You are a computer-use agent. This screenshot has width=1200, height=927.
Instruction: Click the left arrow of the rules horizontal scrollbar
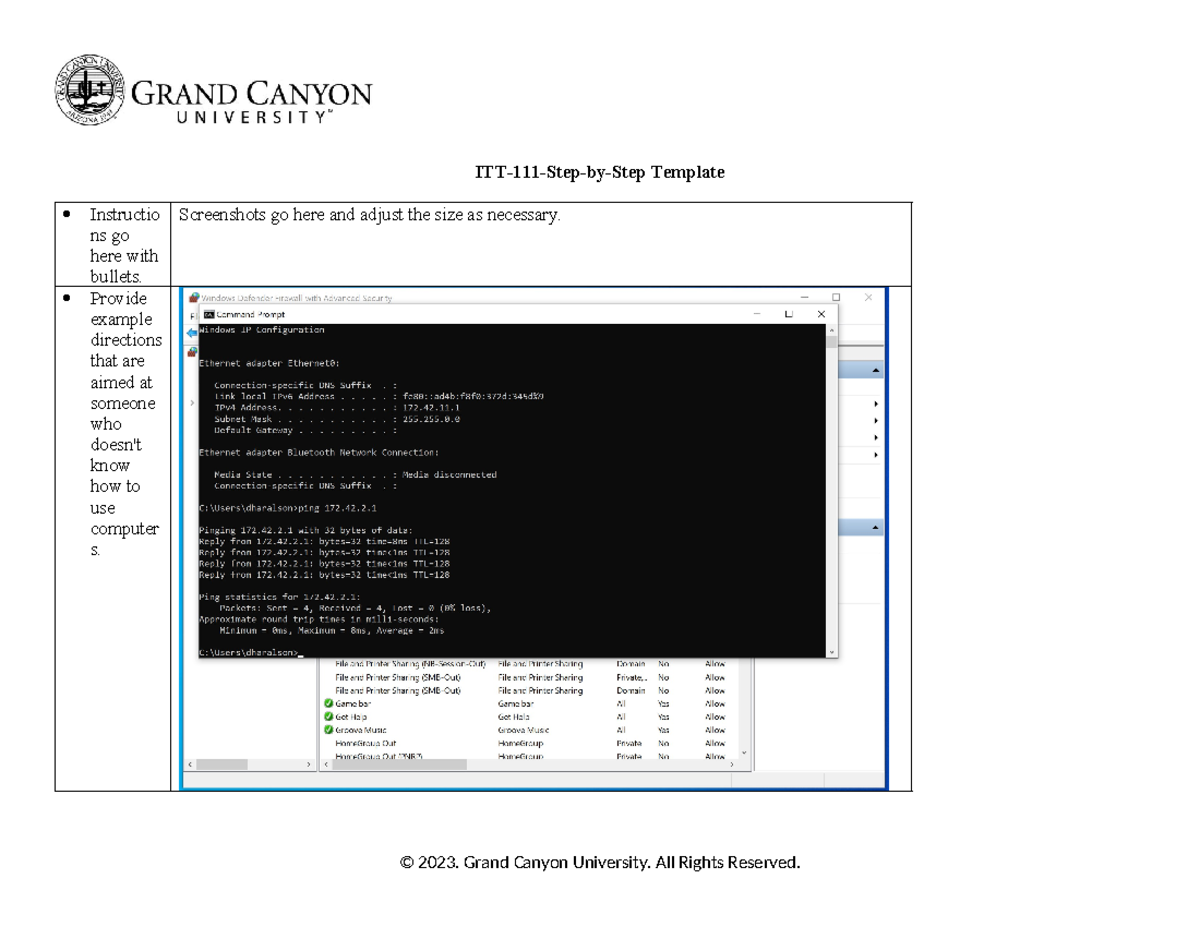324,763
